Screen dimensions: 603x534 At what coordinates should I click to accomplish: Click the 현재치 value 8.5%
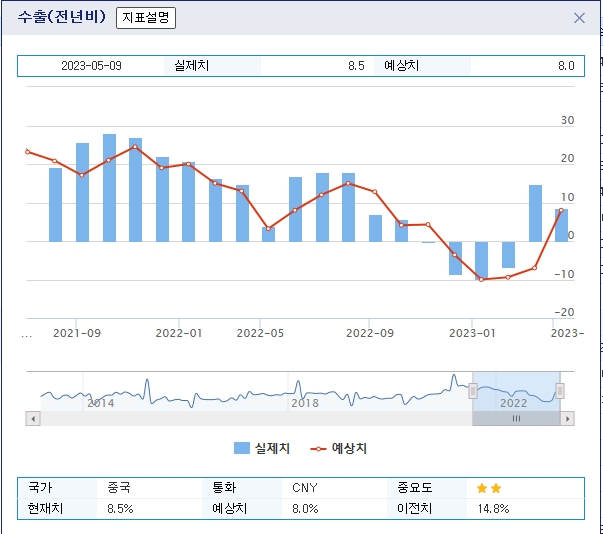click(x=120, y=509)
